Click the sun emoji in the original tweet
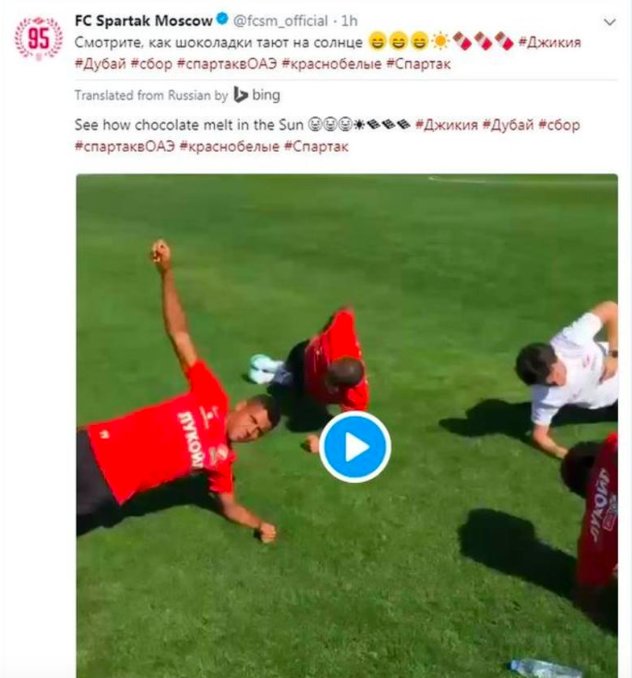This screenshot has height=678, width=632. [x=440, y=42]
